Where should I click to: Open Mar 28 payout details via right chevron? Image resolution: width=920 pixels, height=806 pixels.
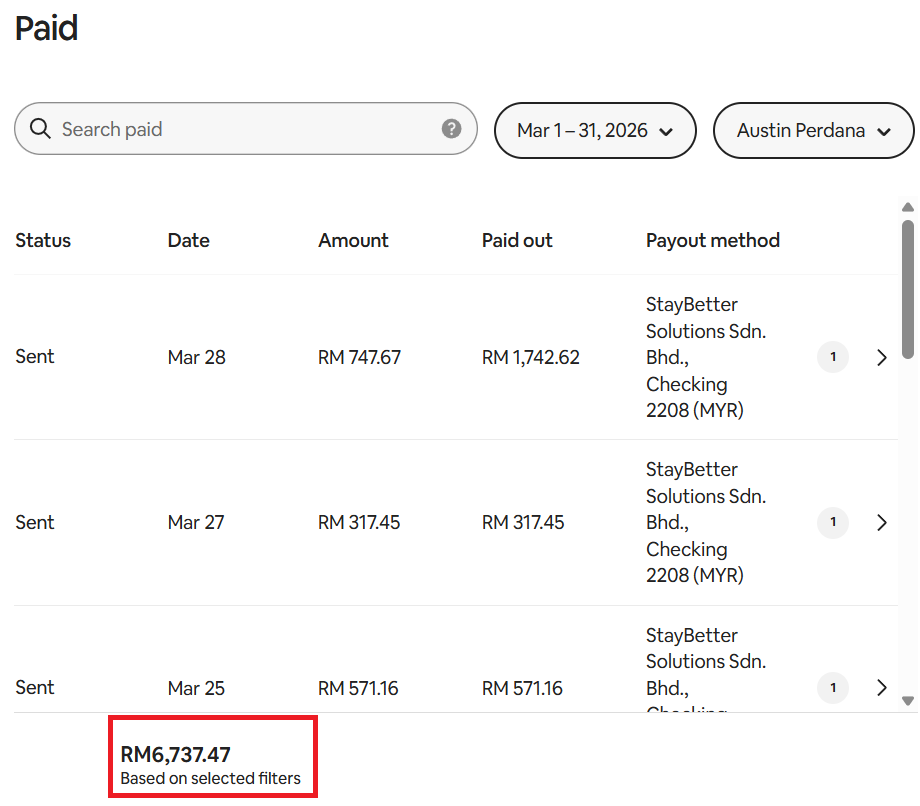pyautogui.click(x=881, y=357)
